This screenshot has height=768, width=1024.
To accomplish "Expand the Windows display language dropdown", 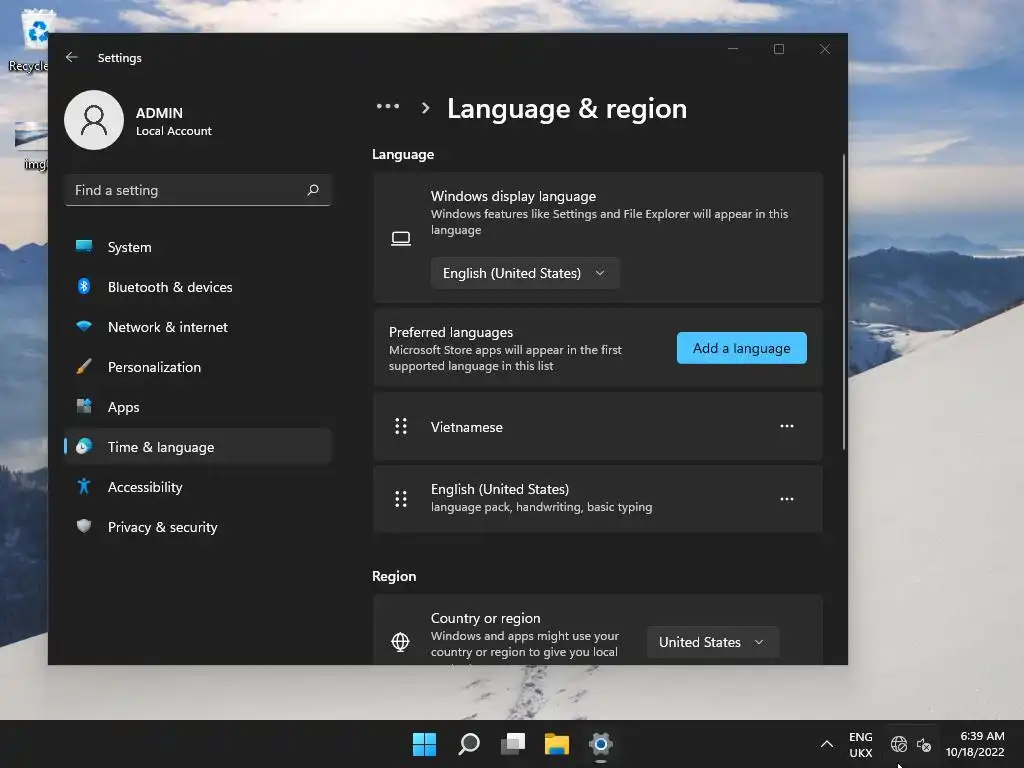I will pos(525,273).
